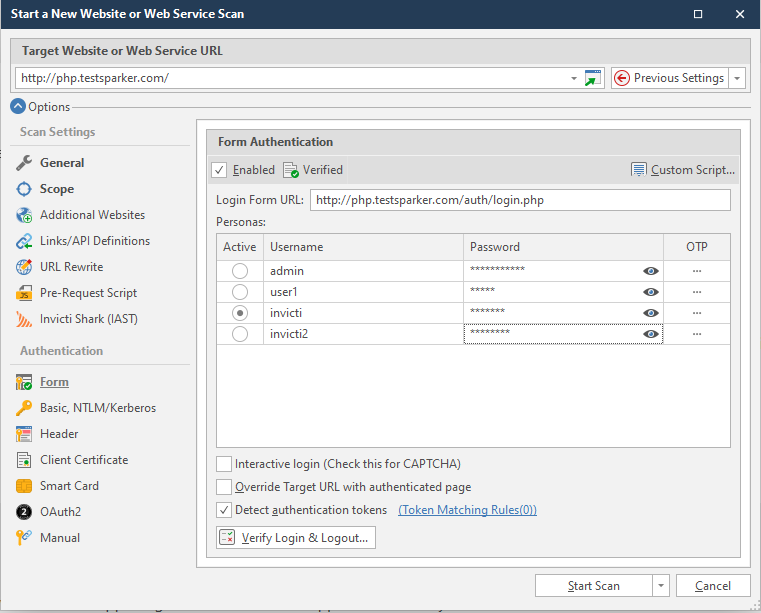The height and width of the screenshot is (613, 761).
Task: Select the Scope target icon
Action: click(x=24, y=189)
